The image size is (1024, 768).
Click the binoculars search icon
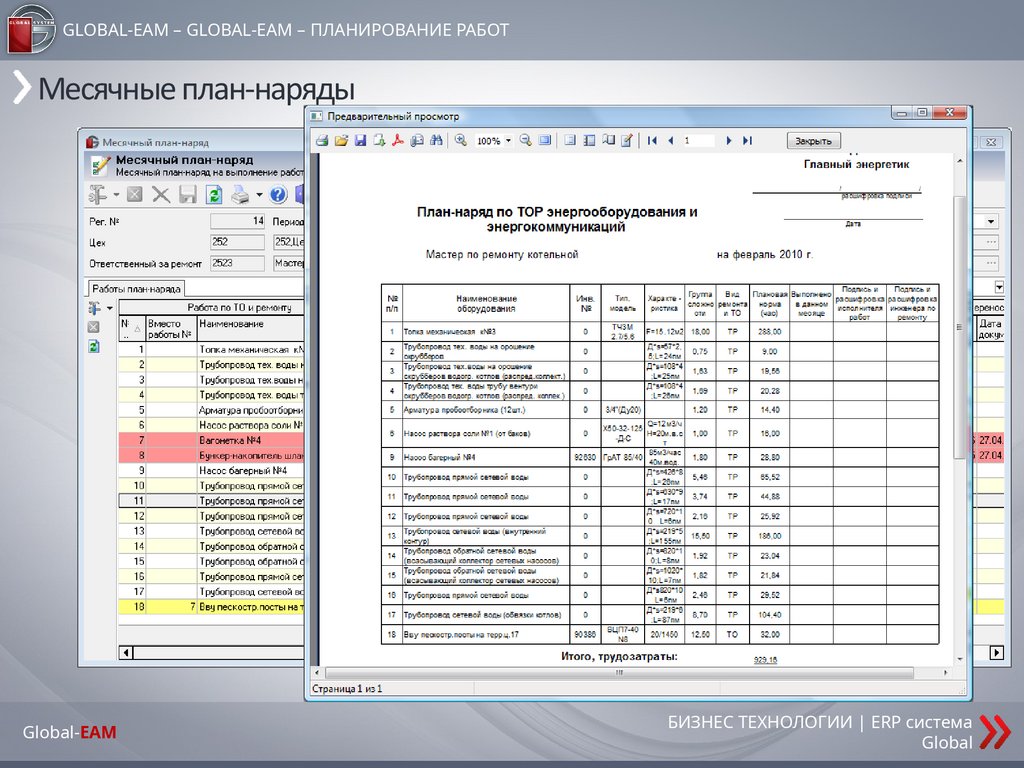(436, 141)
